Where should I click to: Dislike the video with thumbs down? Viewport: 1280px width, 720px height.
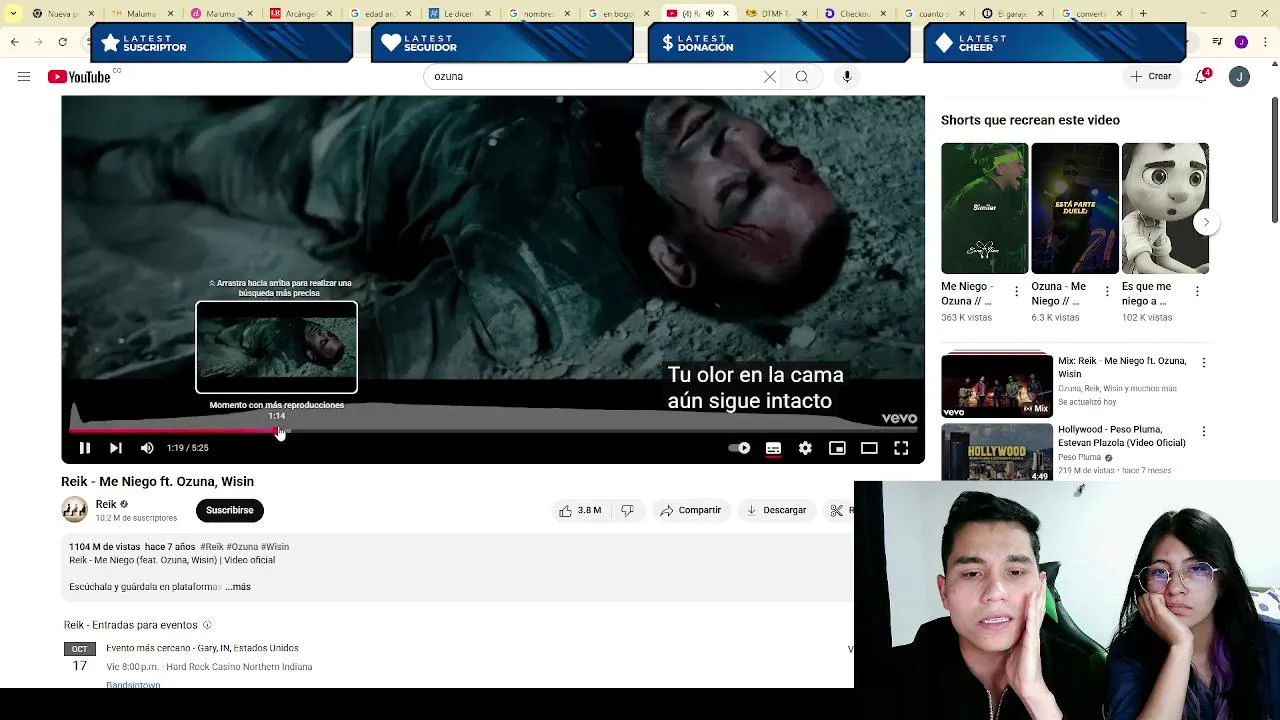(x=627, y=510)
